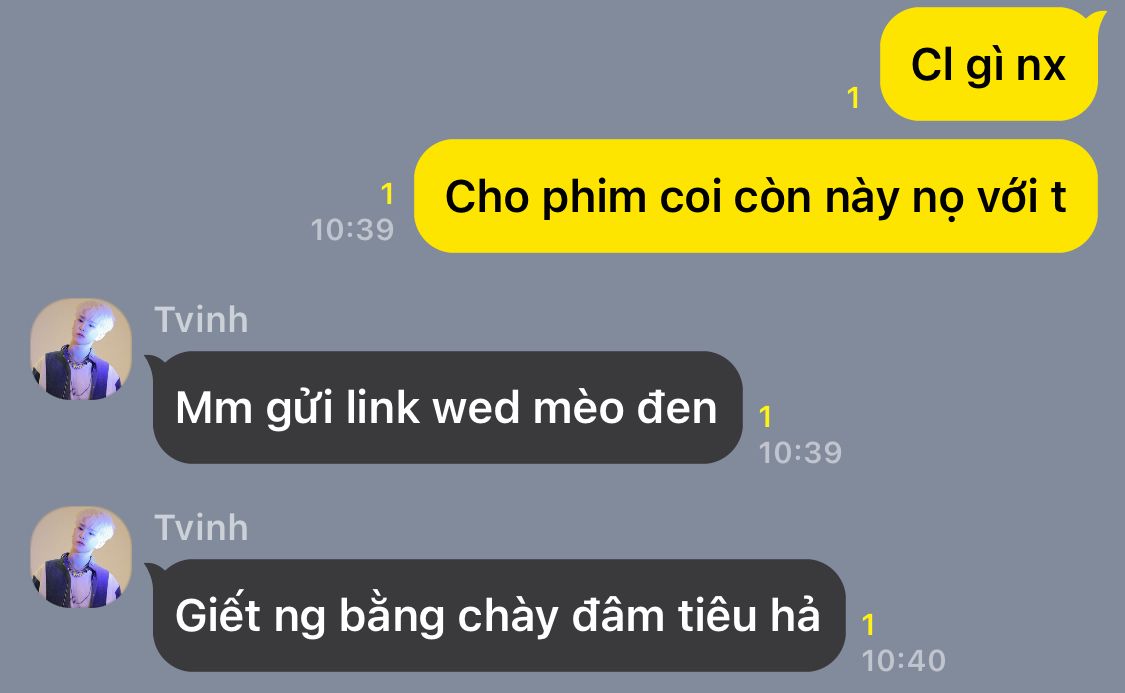The height and width of the screenshot is (693, 1125).
Task: Open Tvinh's avatar beside the mèo đen message
Action: click(80, 349)
